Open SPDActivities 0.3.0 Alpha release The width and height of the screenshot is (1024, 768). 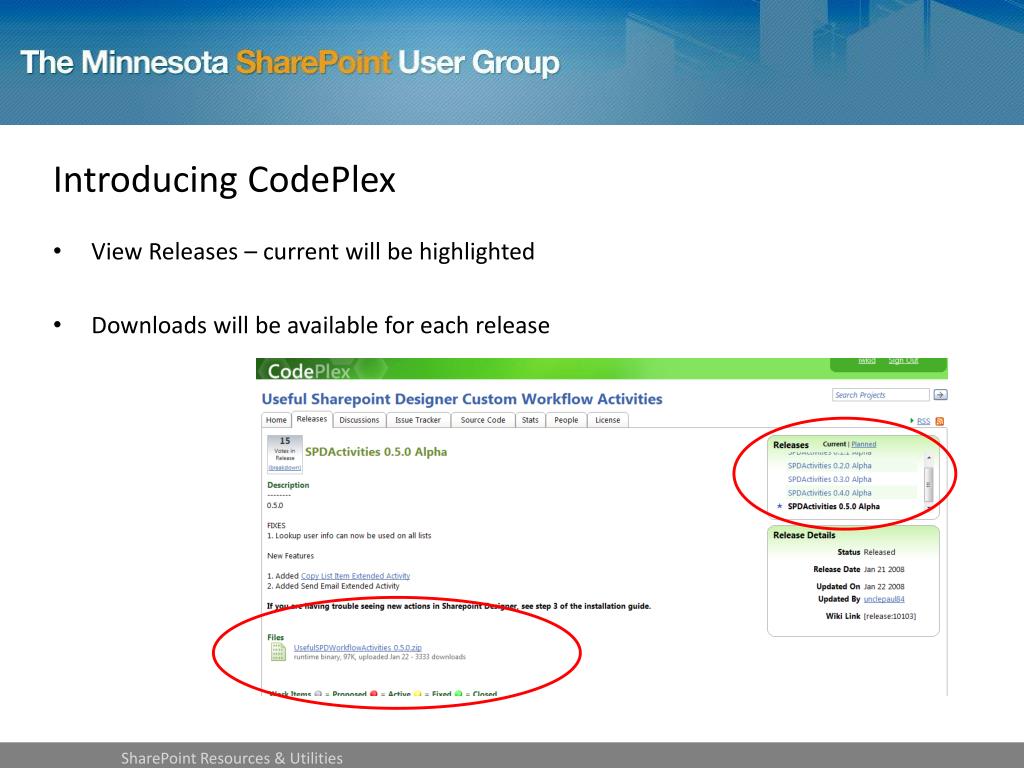tap(829, 479)
